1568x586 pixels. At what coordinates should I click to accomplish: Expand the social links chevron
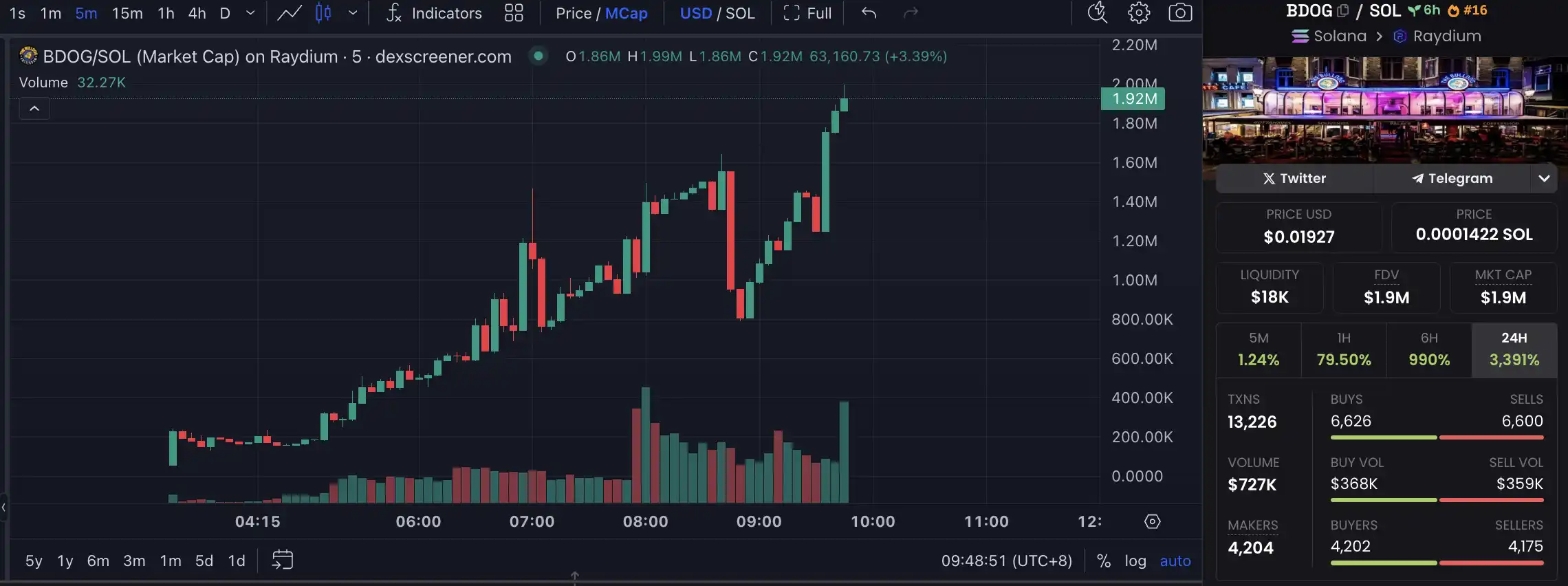point(1544,178)
